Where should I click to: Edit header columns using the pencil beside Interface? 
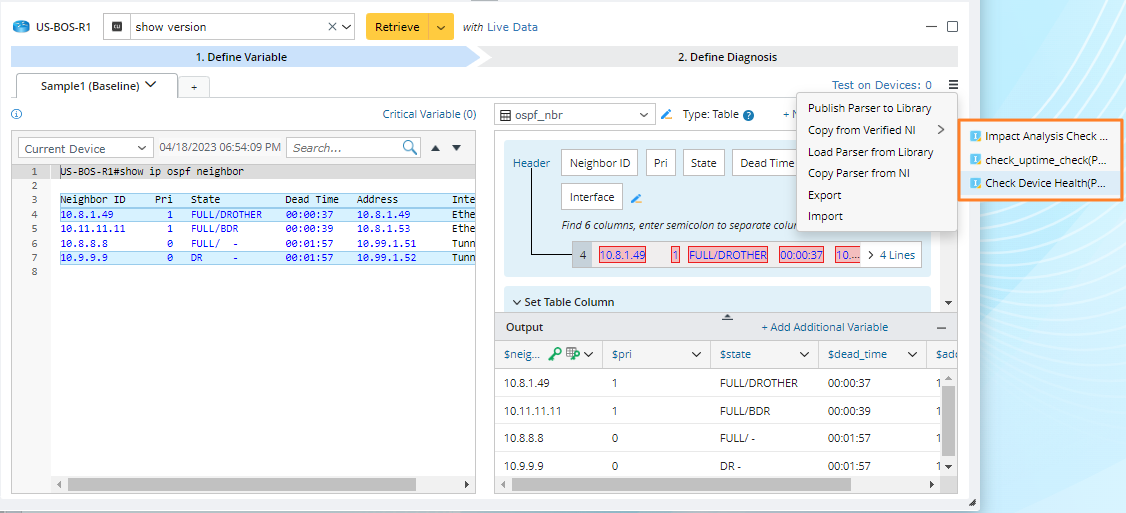636,198
